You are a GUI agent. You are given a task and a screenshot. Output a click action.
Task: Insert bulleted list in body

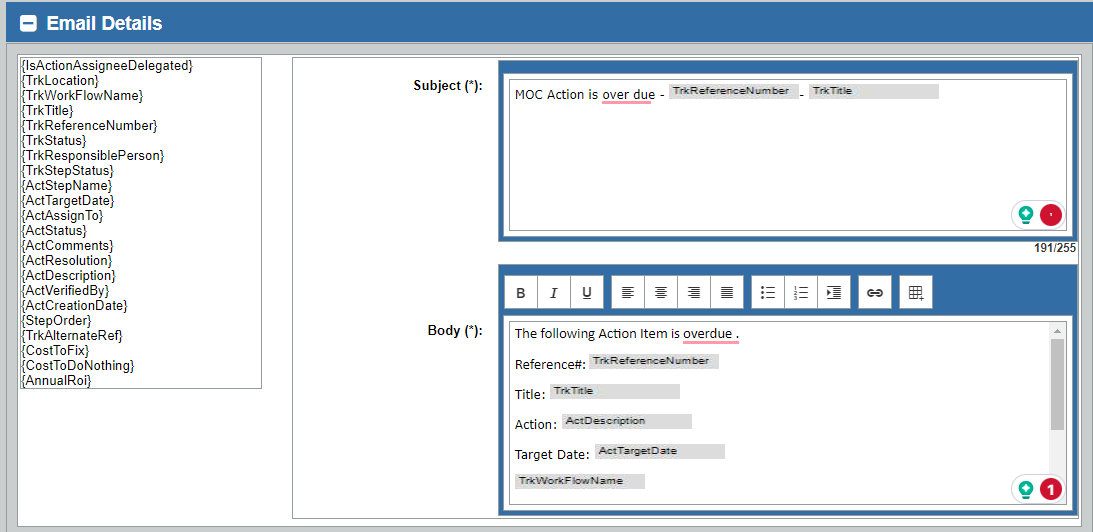point(768,293)
